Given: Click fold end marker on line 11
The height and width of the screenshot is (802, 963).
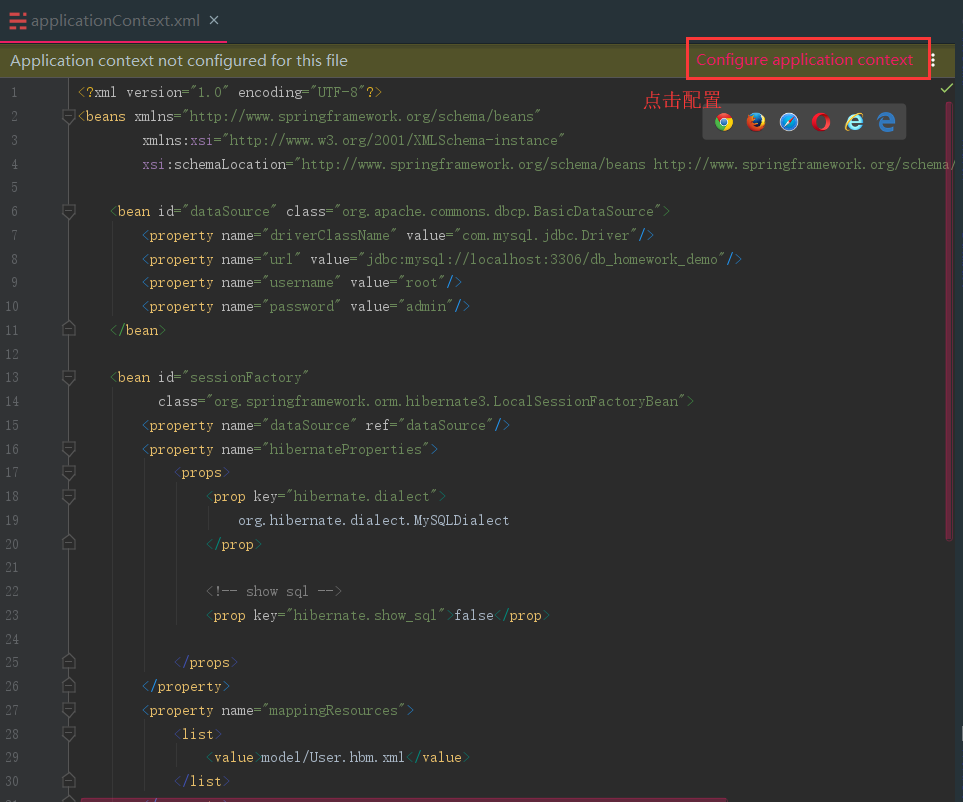Looking at the screenshot, I should pyautogui.click(x=69, y=330).
